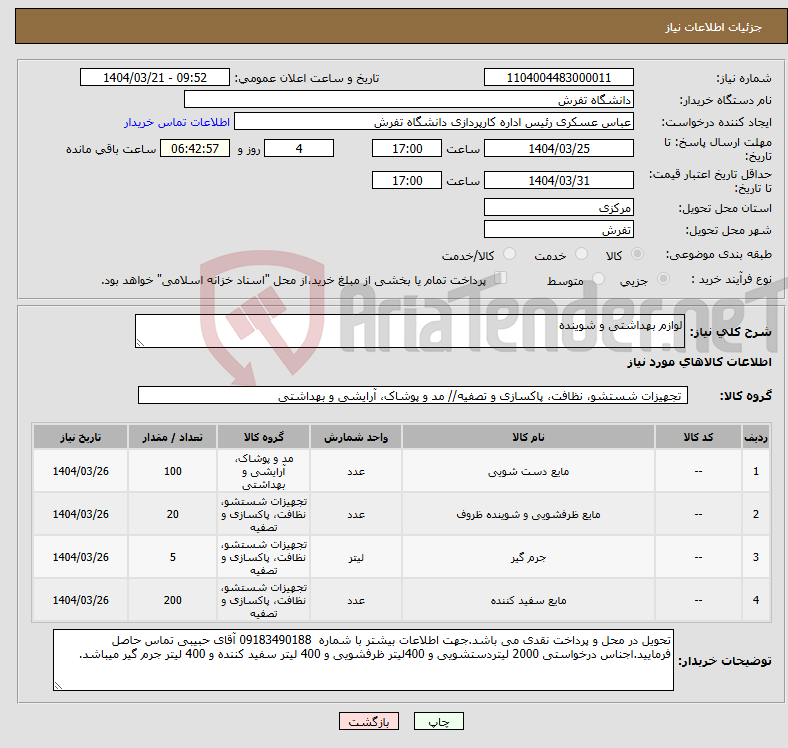This screenshot has width=788, height=748.
Task: Click the اطلاعات کالاهای مورد نیاز section heading
Action: click(x=699, y=362)
